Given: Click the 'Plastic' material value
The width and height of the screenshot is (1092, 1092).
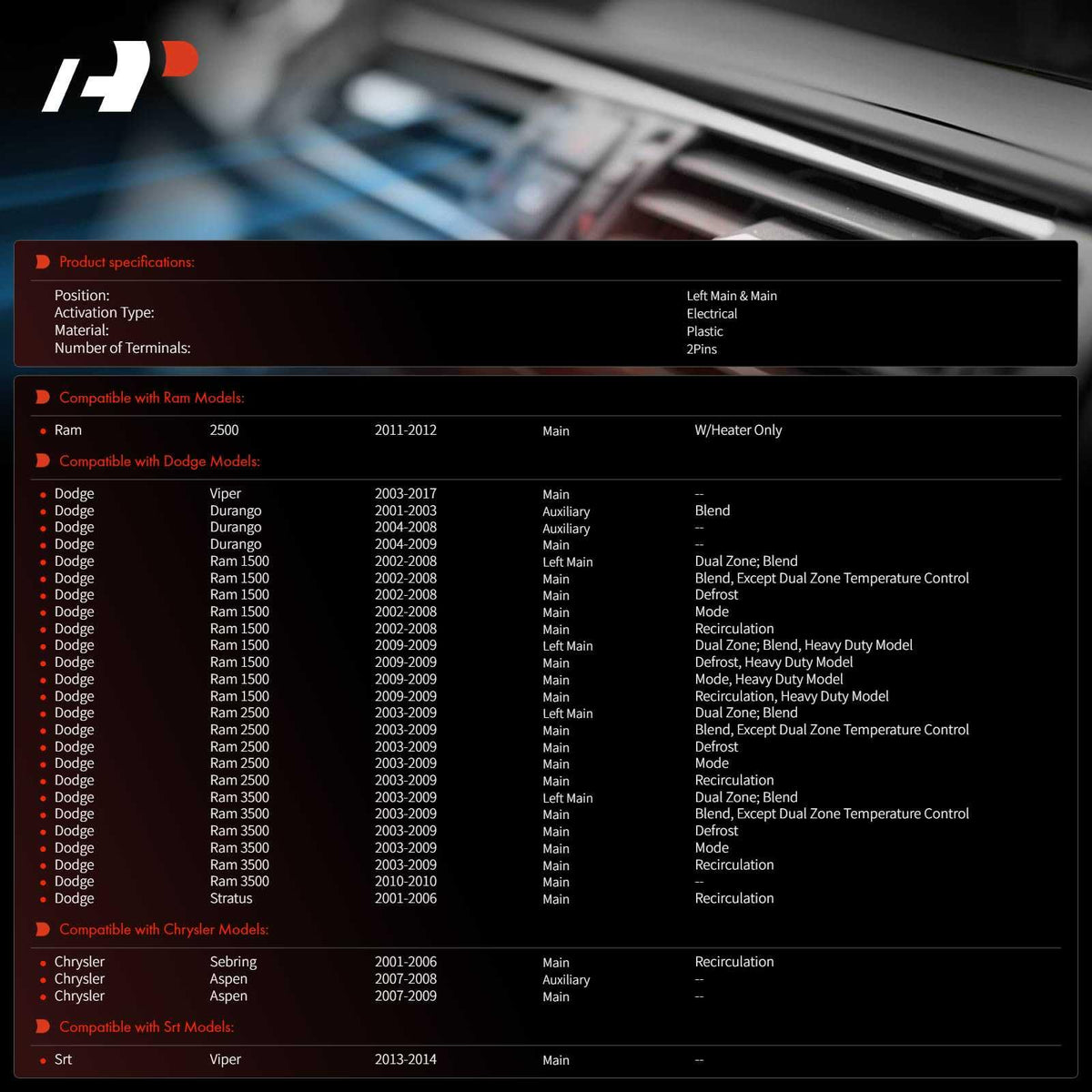Looking at the screenshot, I should [x=705, y=331].
